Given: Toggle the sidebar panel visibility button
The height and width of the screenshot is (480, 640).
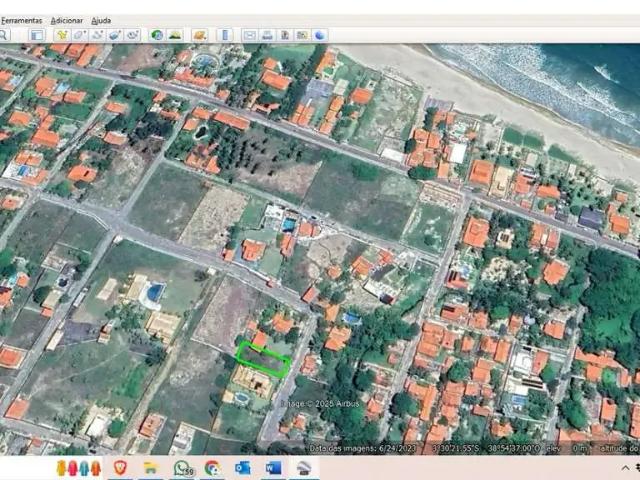Looking at the screenshot, I should pyautogui.click(x=37, y=35).
